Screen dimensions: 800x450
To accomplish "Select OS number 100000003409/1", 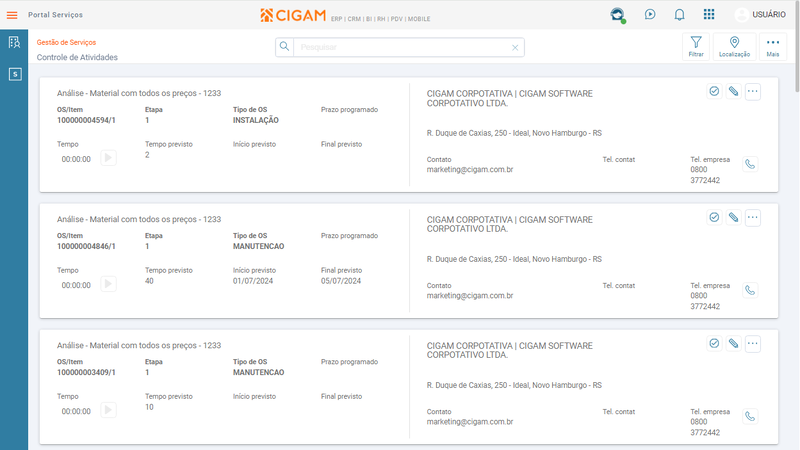I will pos(86,372).
